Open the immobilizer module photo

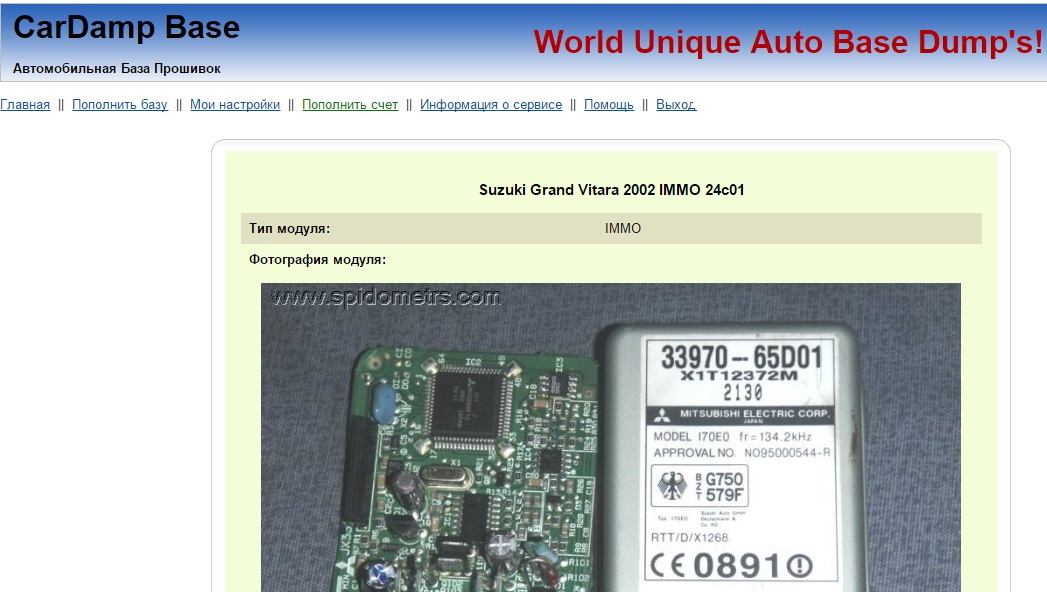coord(610,437)
